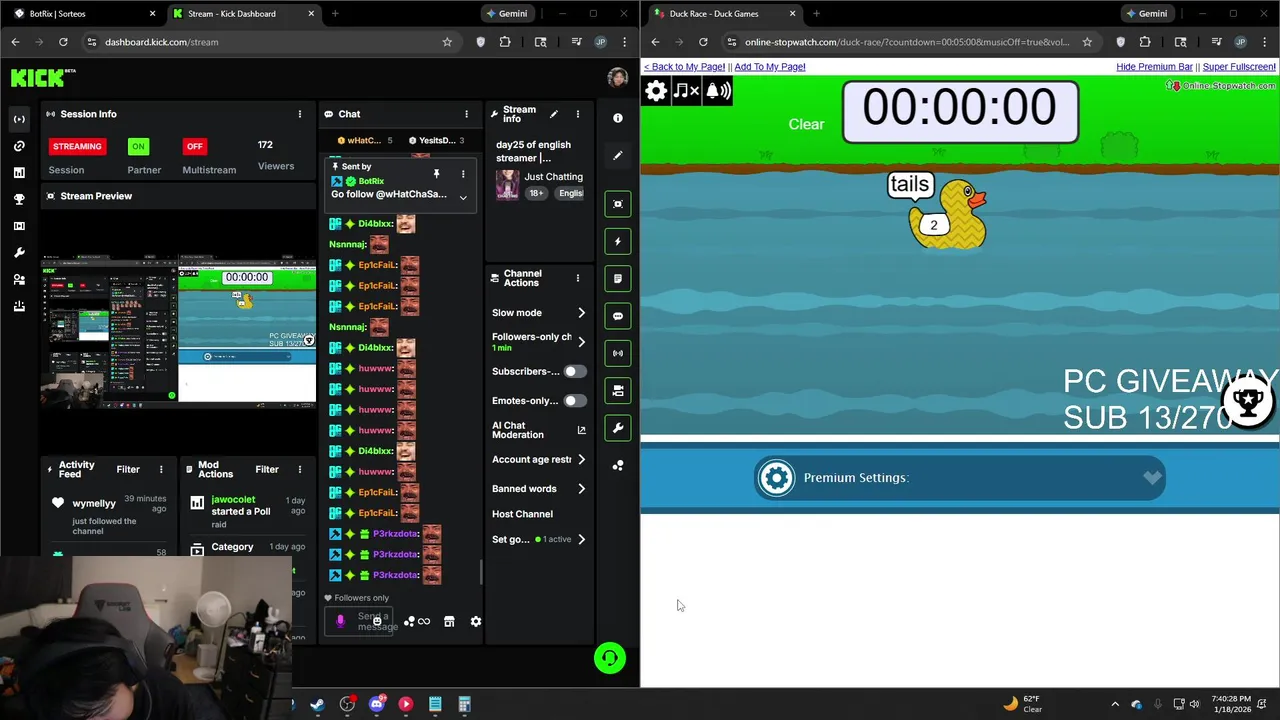Switch to BotRix | Sorteos browser tab
This screenshot has width=1280, height=720.
pos(82,14)
